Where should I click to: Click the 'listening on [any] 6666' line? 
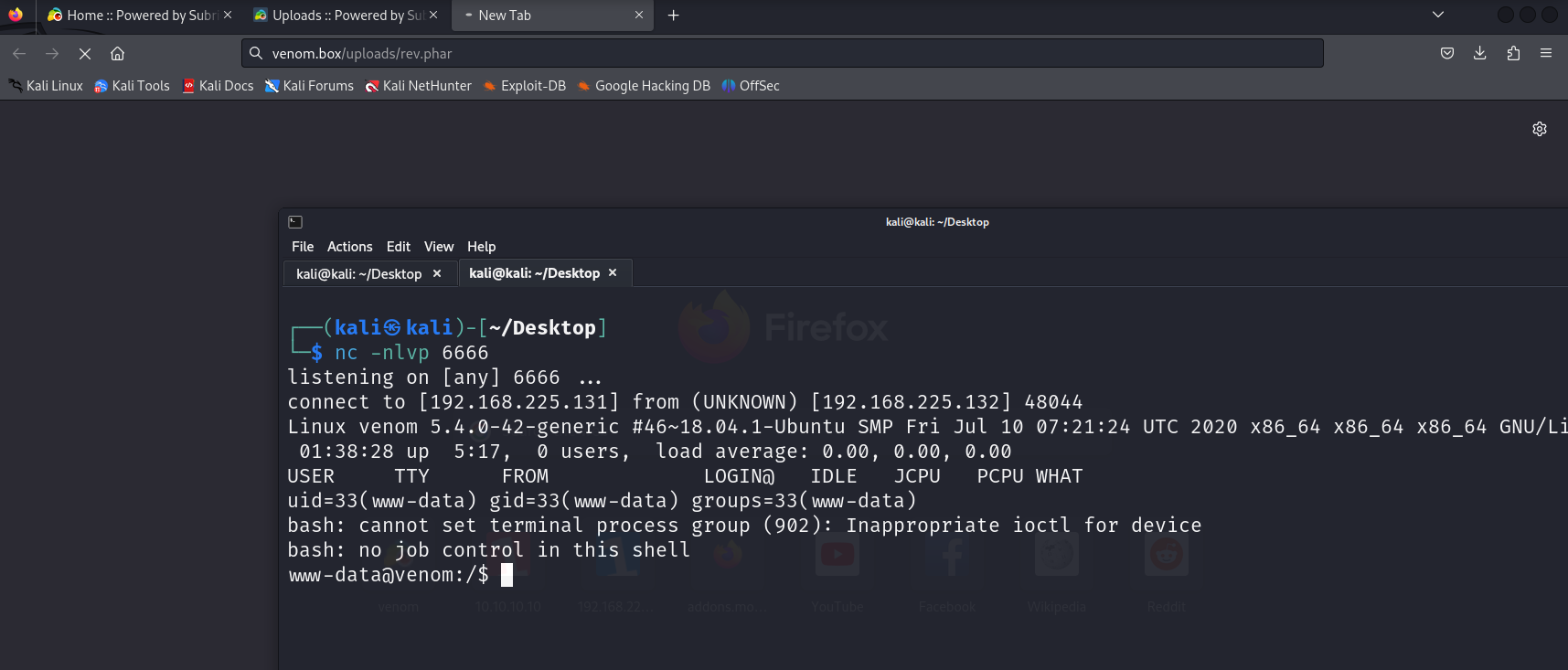[445, 378]
